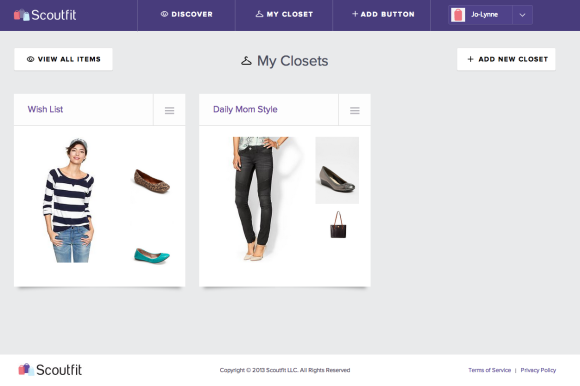Open the Daily Mom Style closet title

click(x=245, y=109)
